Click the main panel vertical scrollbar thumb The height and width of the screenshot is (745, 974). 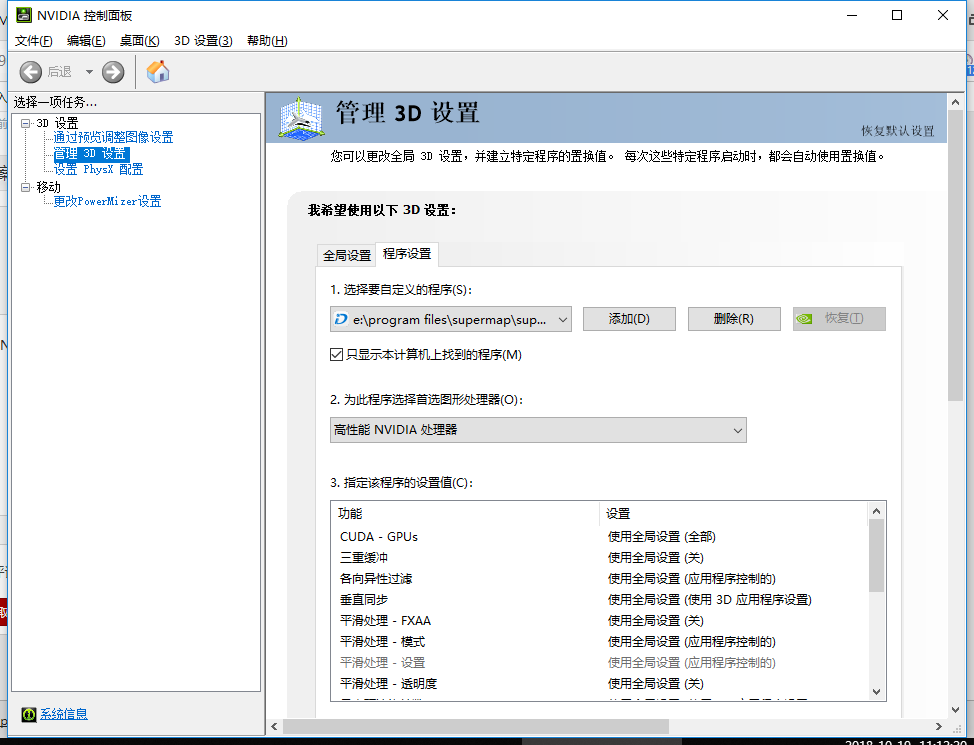coord(955,256)
